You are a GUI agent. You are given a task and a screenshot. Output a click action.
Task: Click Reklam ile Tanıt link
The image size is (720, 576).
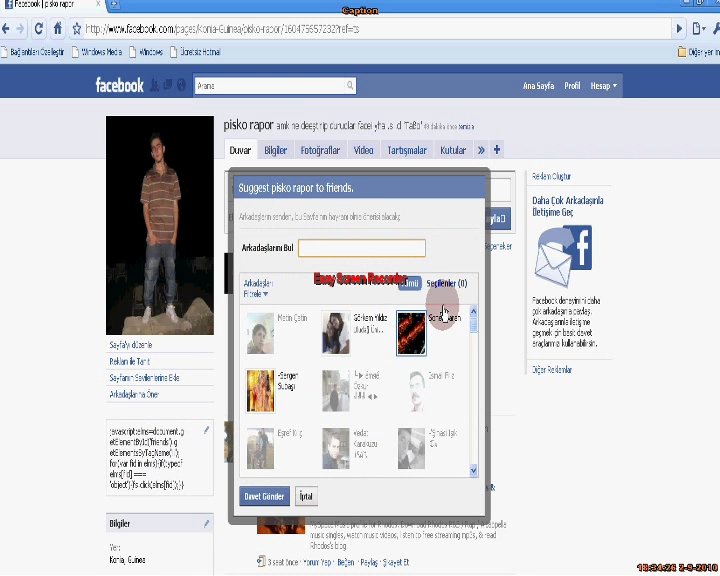pyautogui.click(x=129, y=361)
